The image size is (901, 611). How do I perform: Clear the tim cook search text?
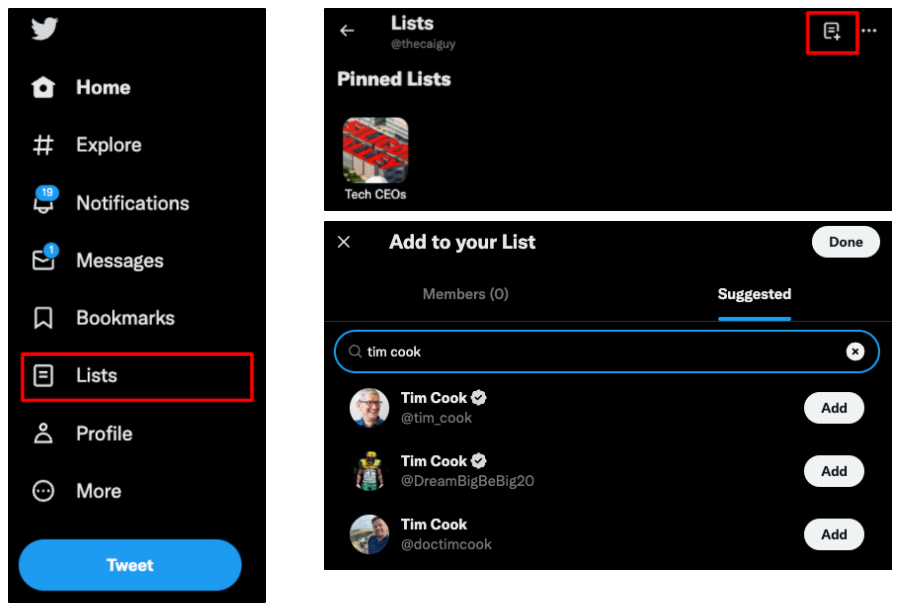tap(855, 351)
